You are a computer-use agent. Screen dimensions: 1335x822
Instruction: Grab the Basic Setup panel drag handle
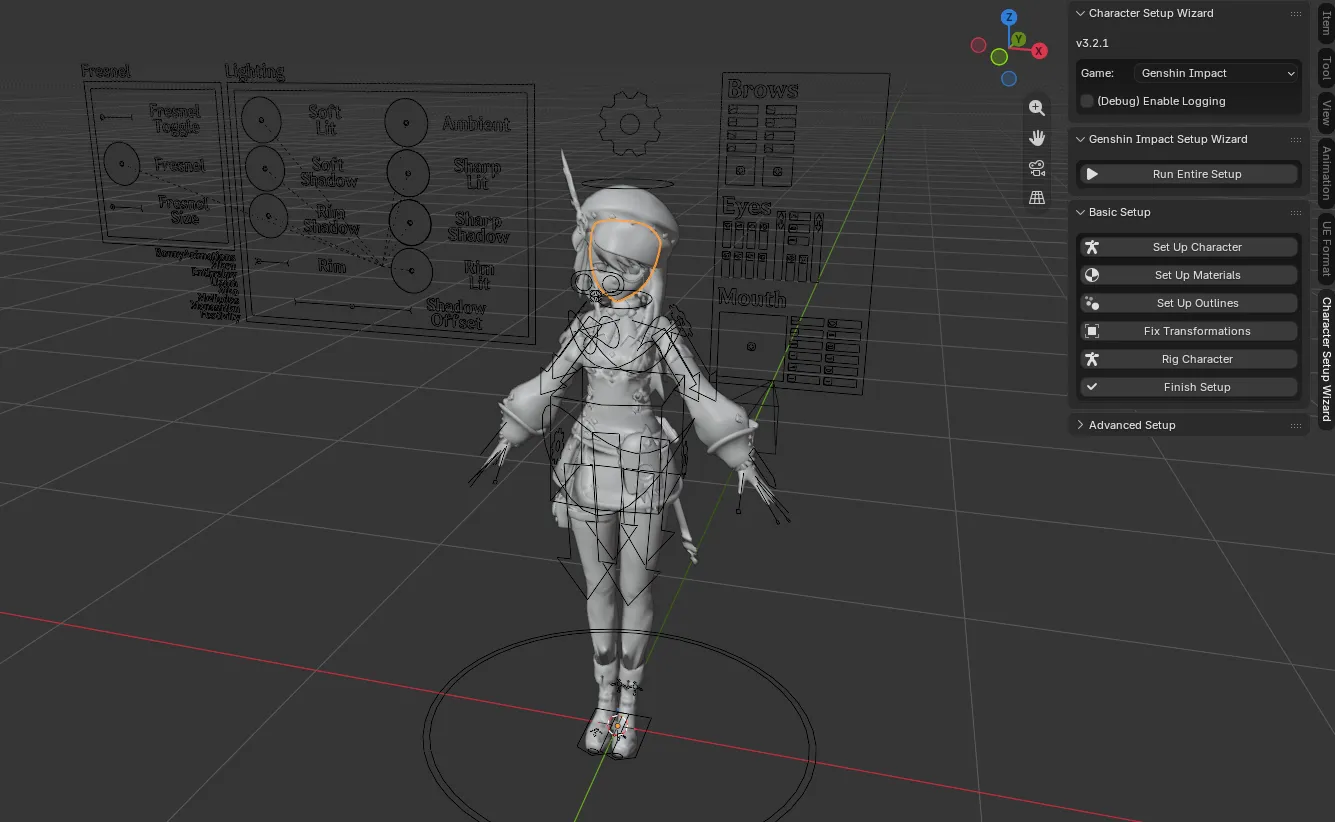[1296, 212]
